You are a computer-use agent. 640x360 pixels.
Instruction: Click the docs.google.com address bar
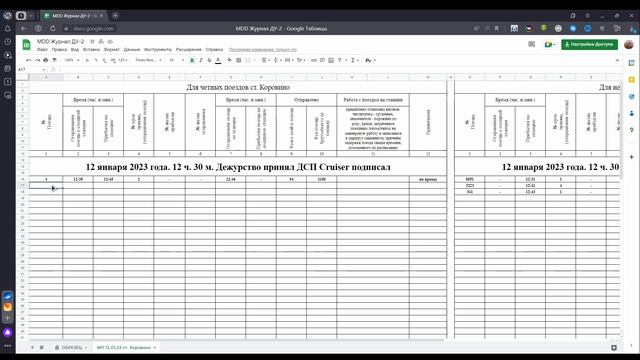point(93,28)
